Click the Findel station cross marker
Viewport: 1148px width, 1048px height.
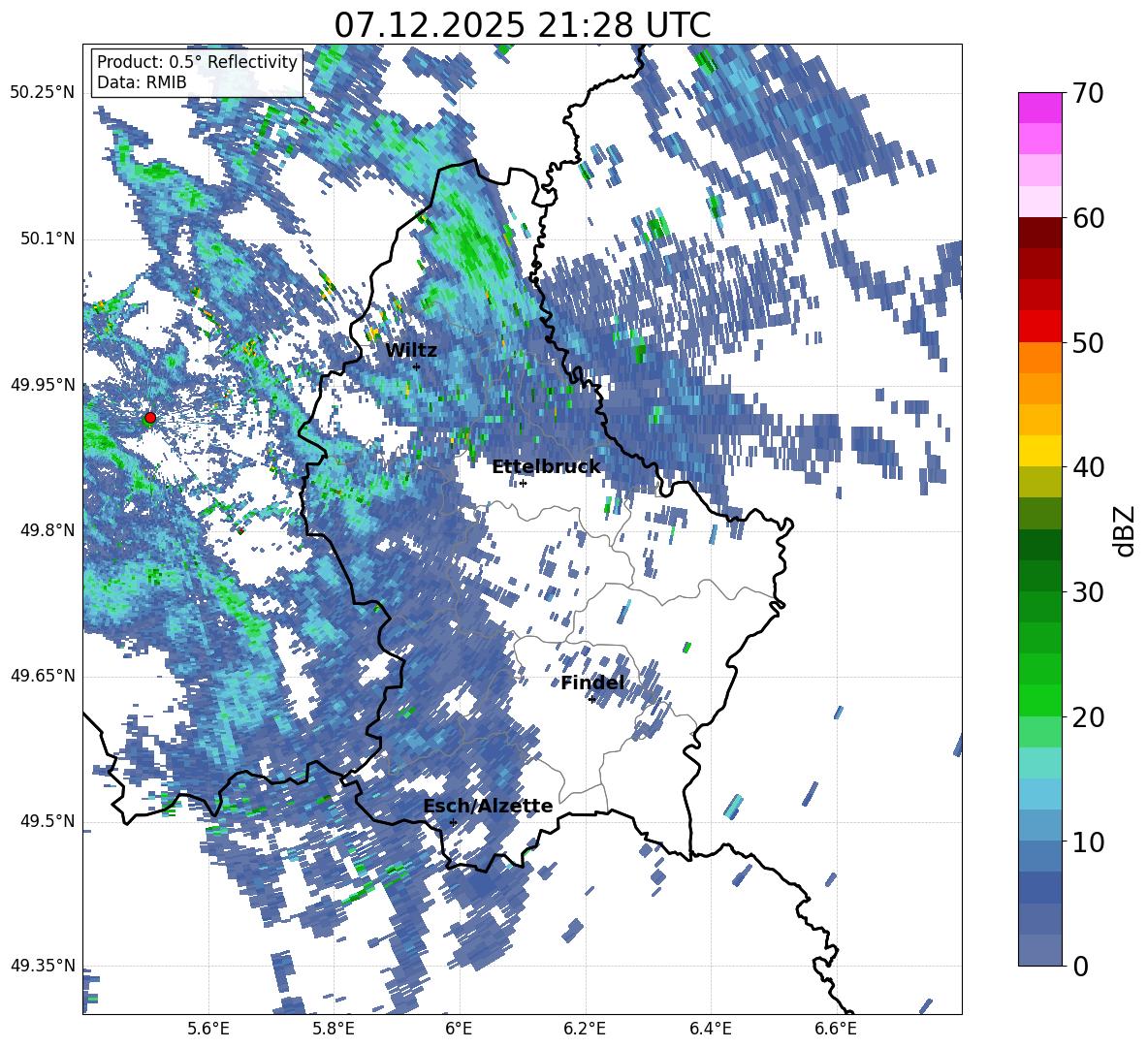coord(591,700)
